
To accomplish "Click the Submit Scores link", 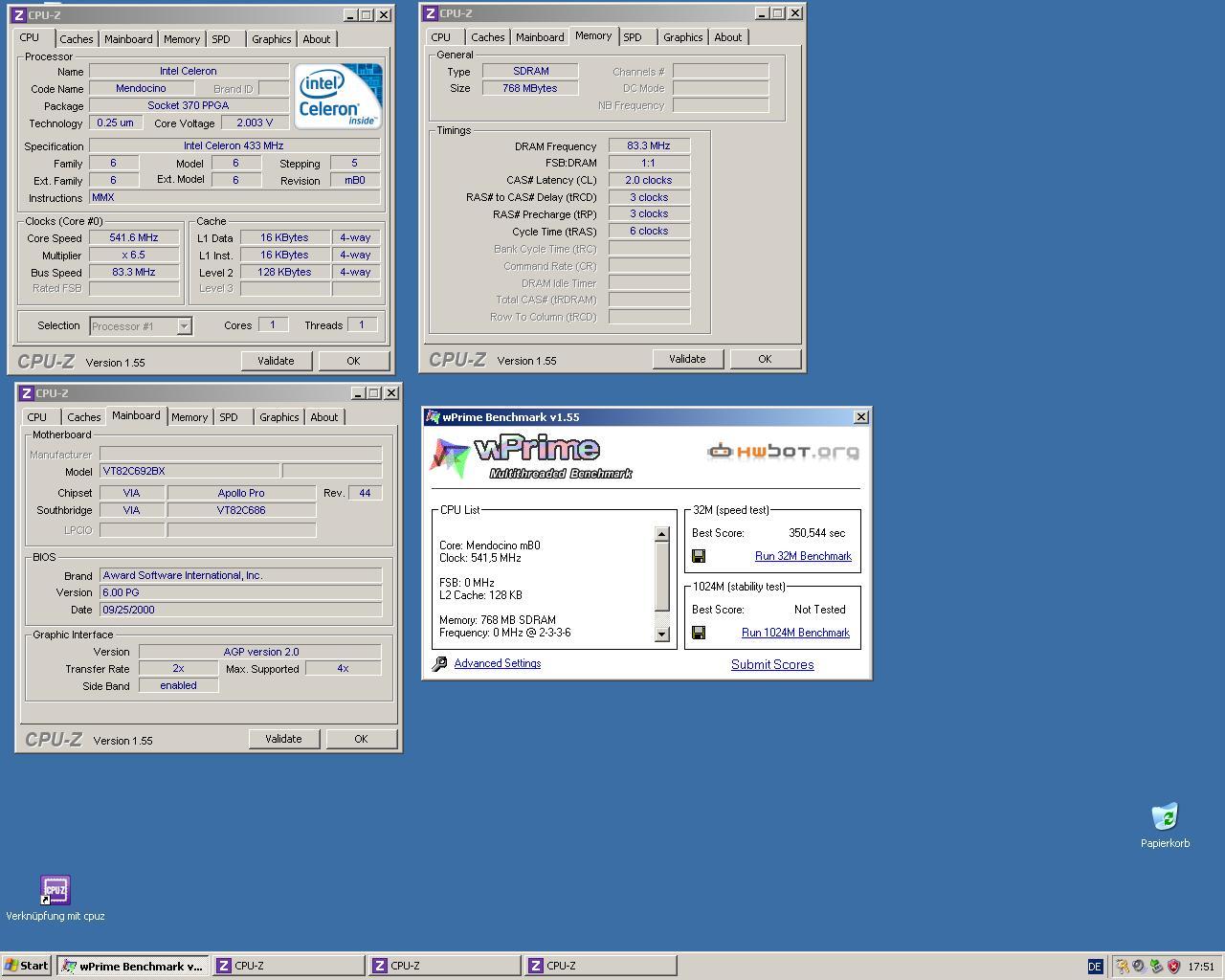I will tap(772, 664).
